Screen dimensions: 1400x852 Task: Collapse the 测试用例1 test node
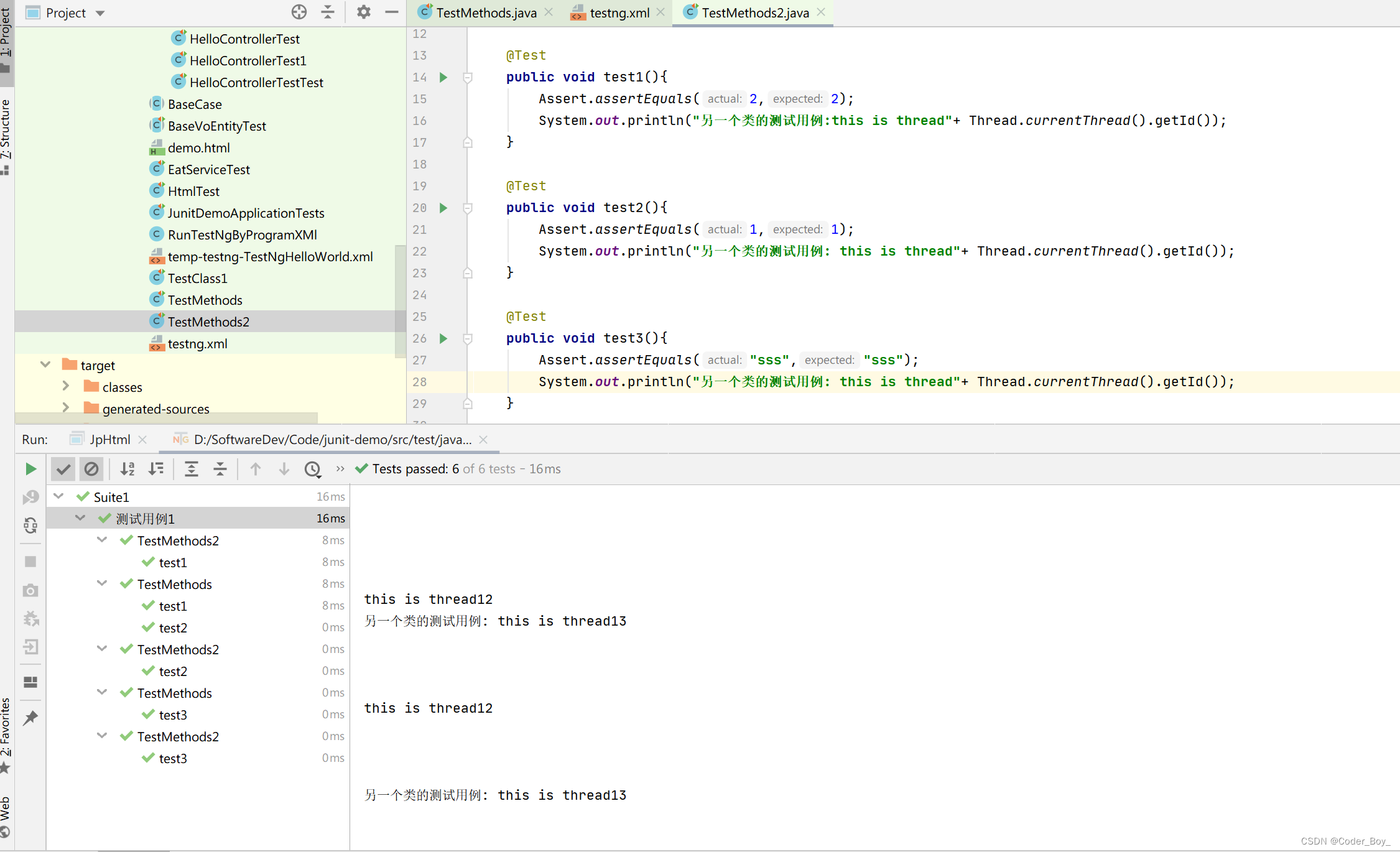pyautogui.click(x=81, y=518)
